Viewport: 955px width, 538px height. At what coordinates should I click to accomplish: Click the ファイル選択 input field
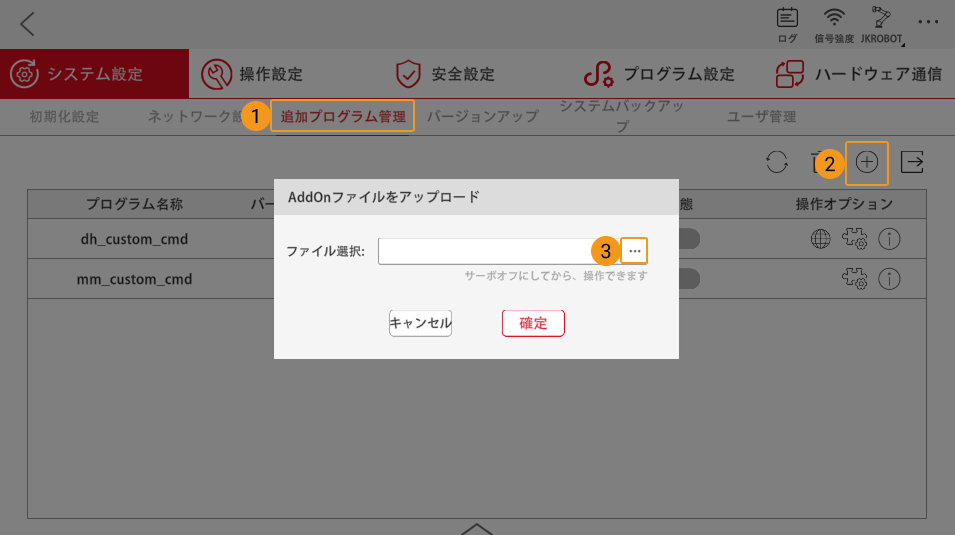(499, 251)
